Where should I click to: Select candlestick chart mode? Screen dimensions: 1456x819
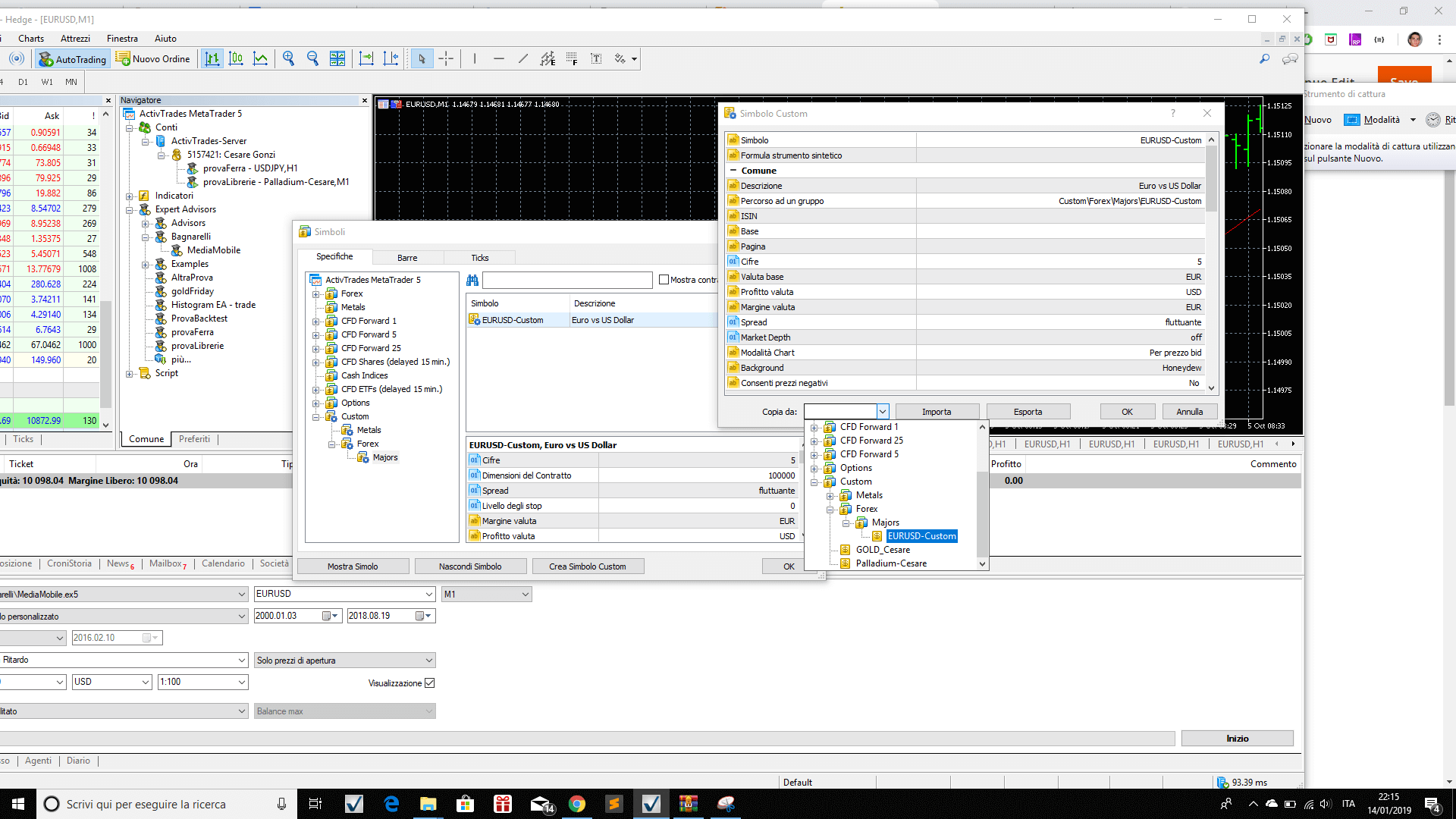click(236, 59)
